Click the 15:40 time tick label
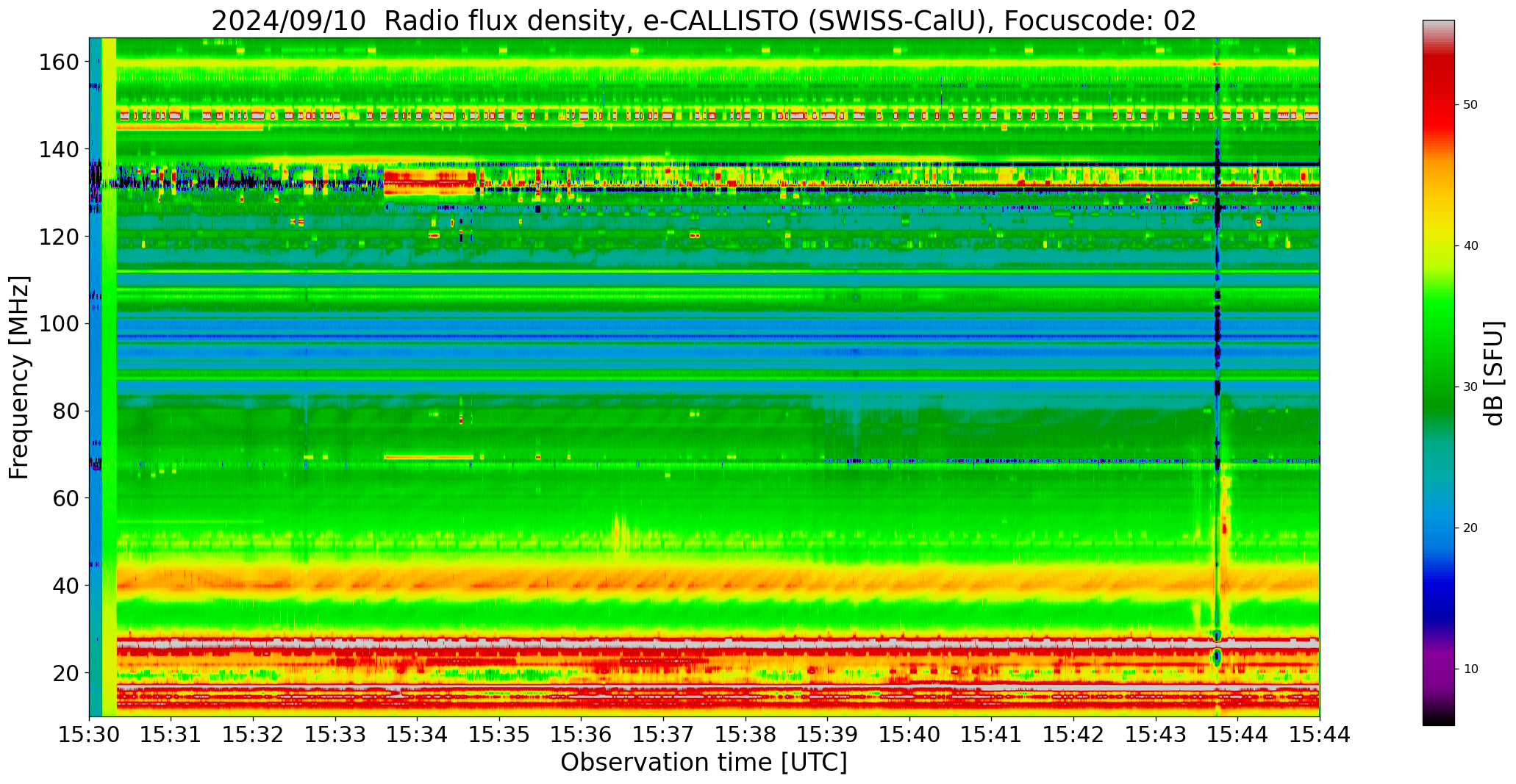Image resolution: width=1516 pixels, height=784 pixels. coord(909,734)
